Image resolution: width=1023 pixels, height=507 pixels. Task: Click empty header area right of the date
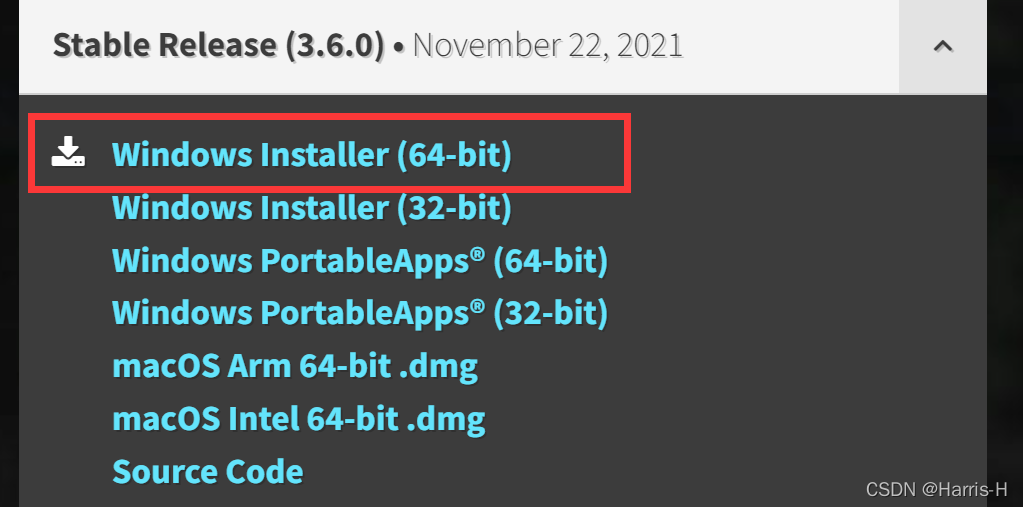click(x=789, y=46)
